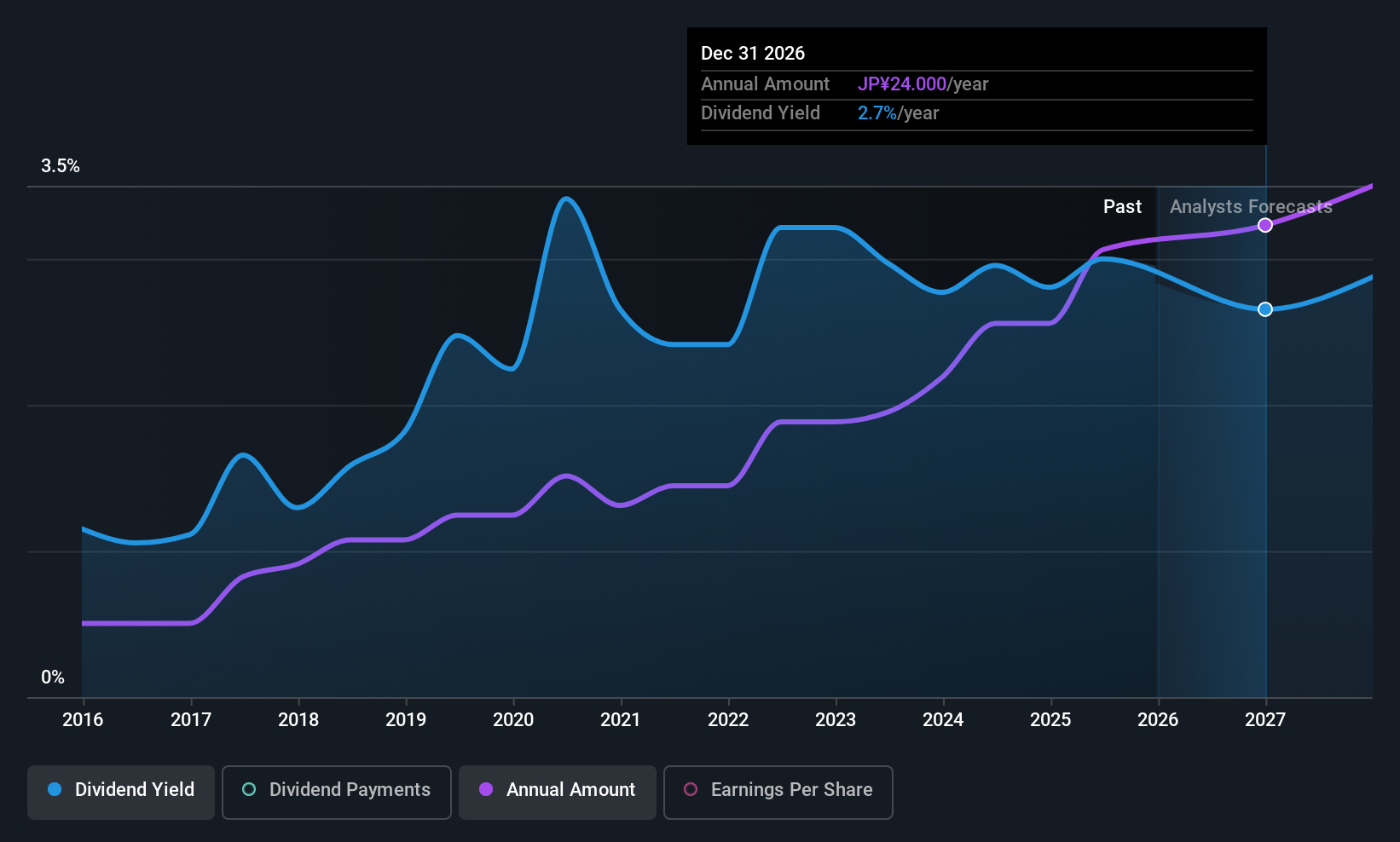This screenshot has width=1400, height=842.
Task: Click the Dec 31 2026 tooltip header
Action: click(753, 54)
